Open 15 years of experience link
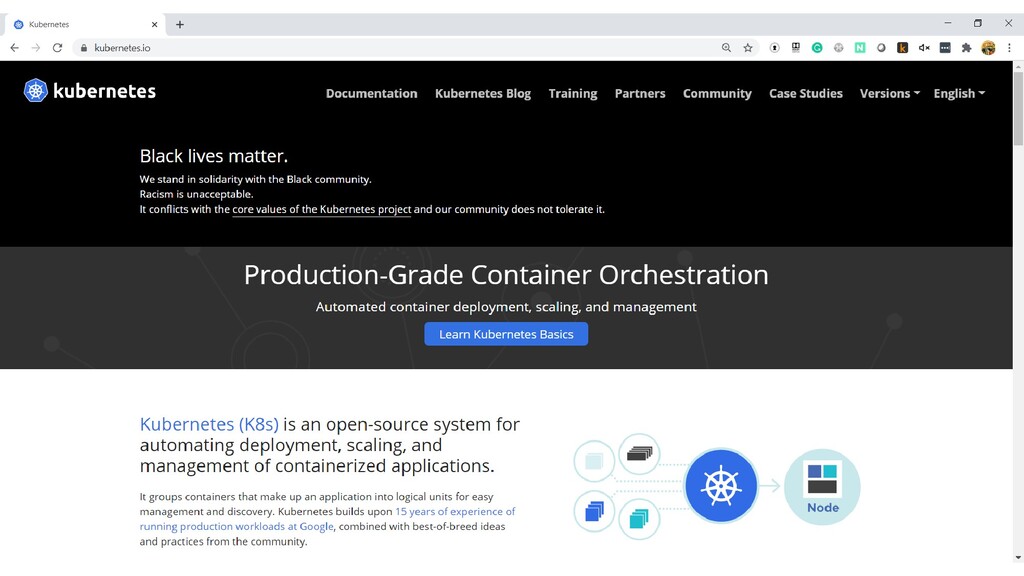1024x576 pixels. pyautogui.click(x=327, y=519)
